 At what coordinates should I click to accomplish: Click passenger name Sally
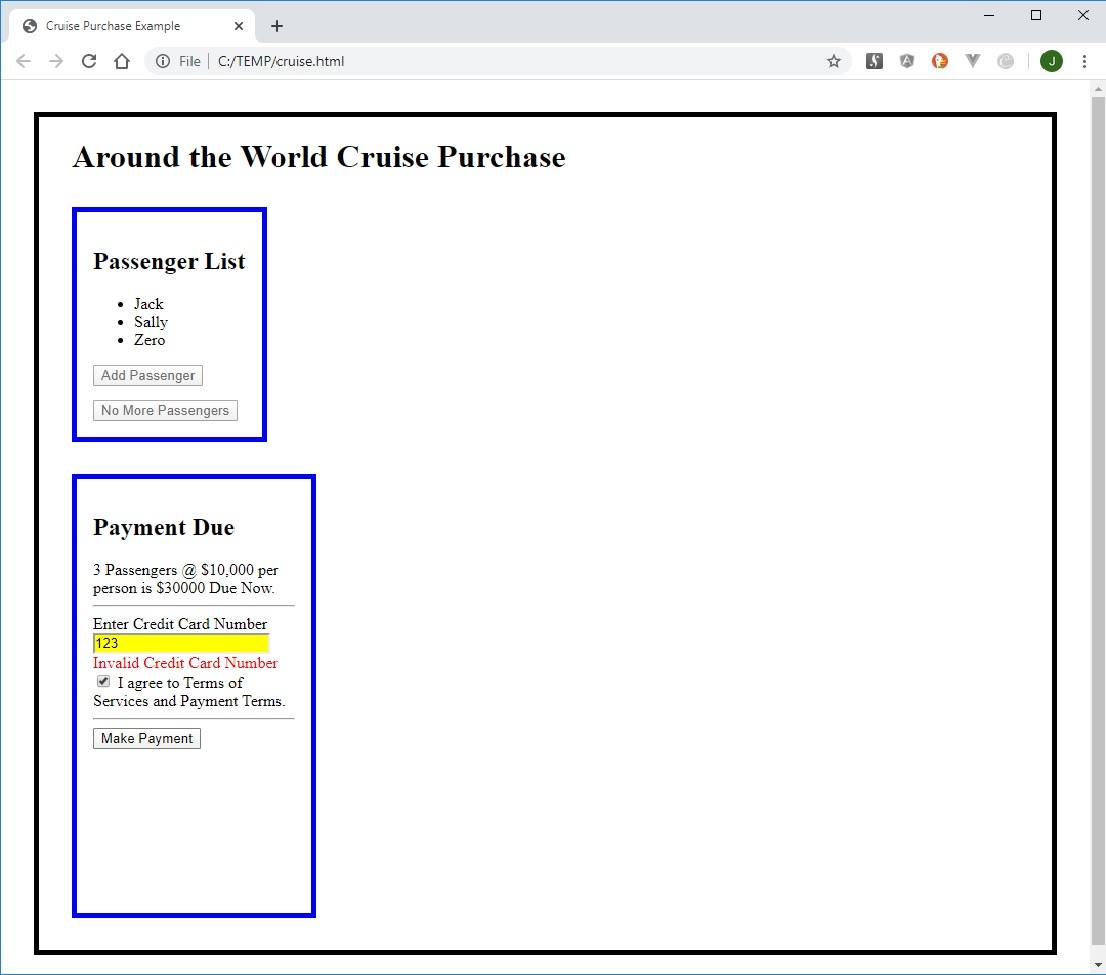pos(151,322)
